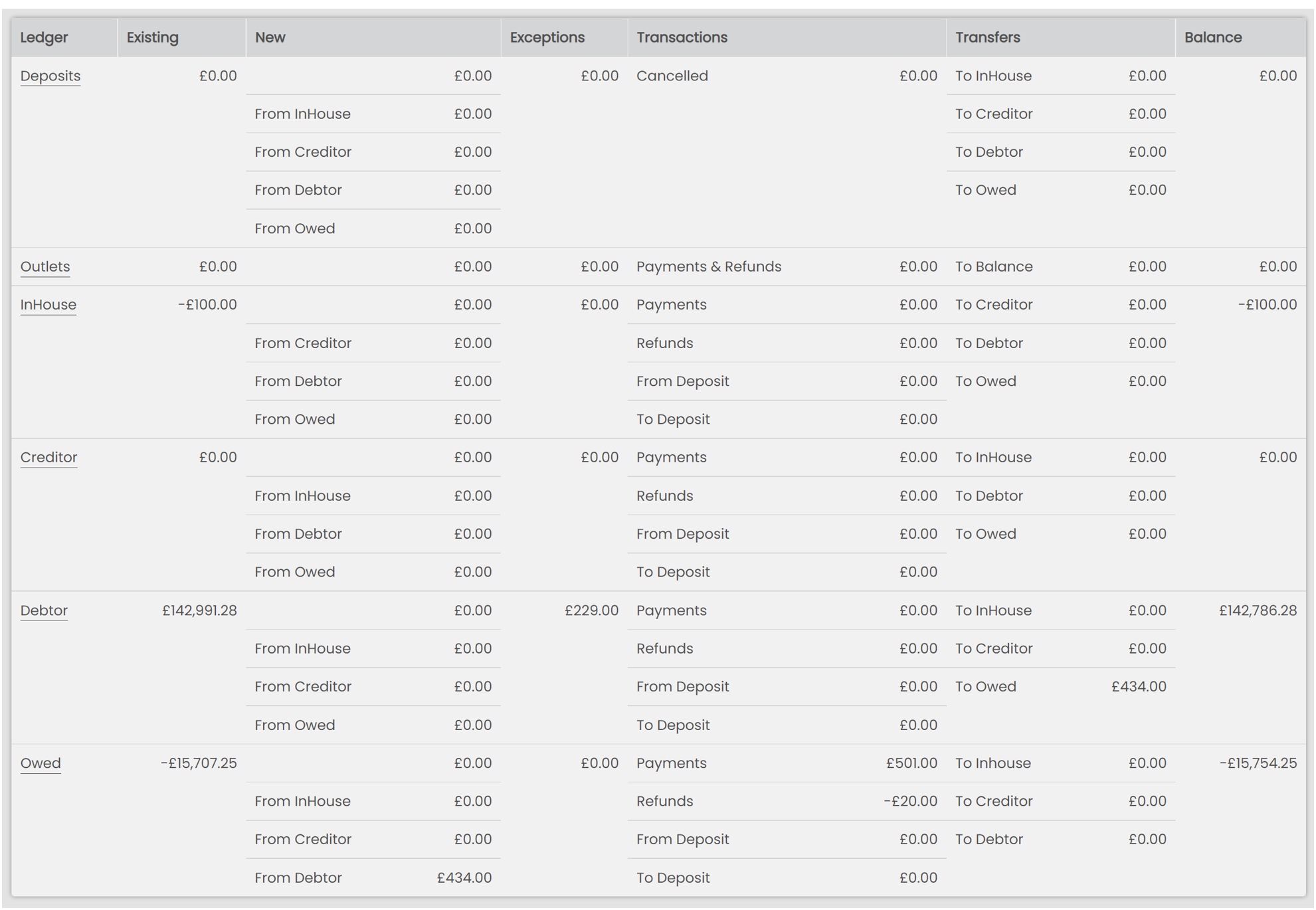Image resolution: width=1316 pixels, height=910 pixels.
Task: Open the Debtor ledger link
Action: [44, 610]
